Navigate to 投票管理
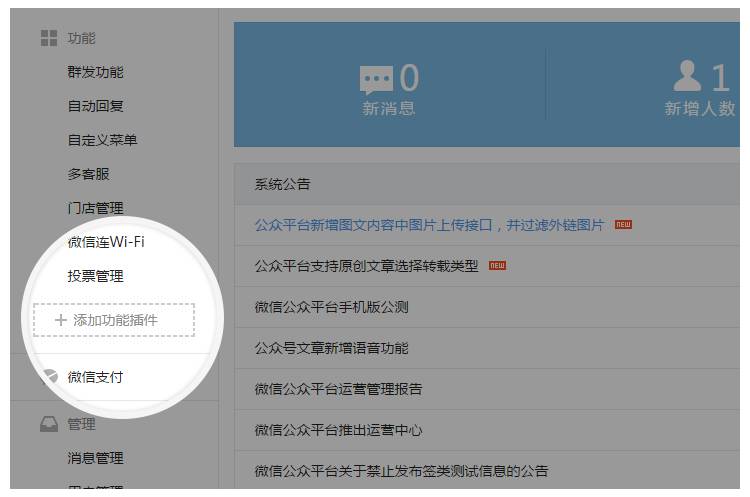Viewport: 750px width, 497px height. click(x=96, y=276)
